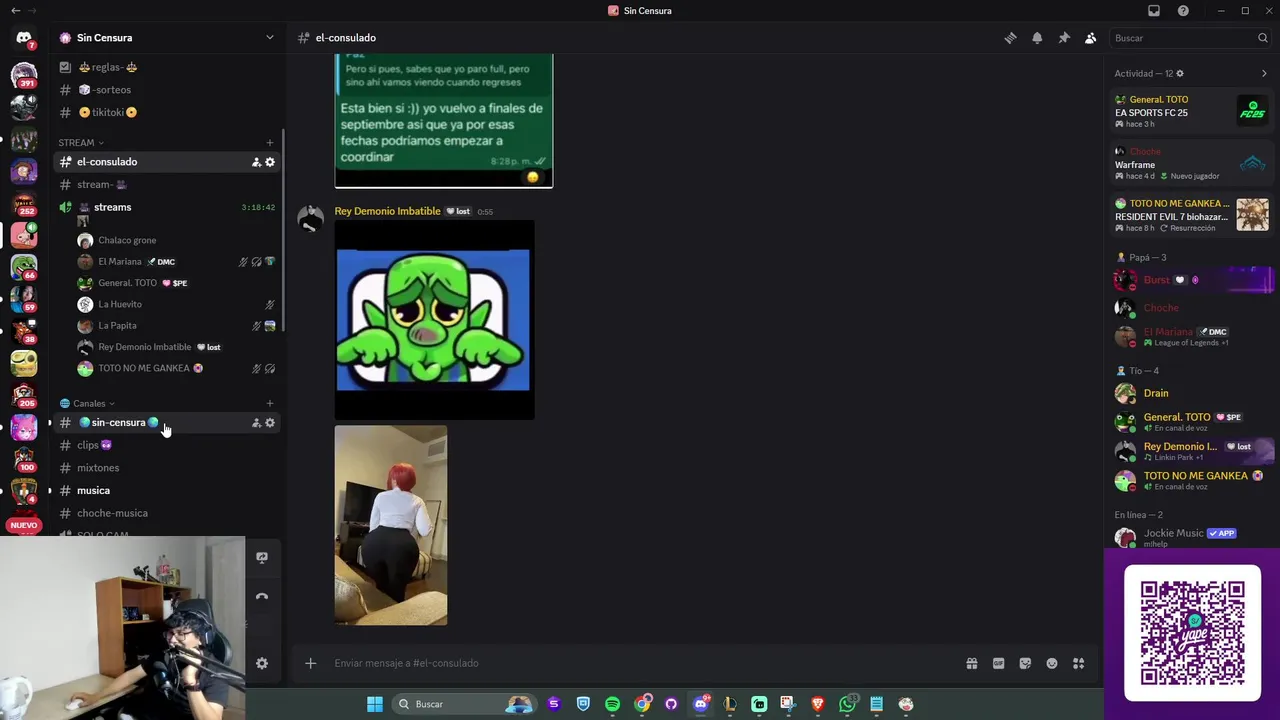Select voice user El Mariana

pos(119,262)
